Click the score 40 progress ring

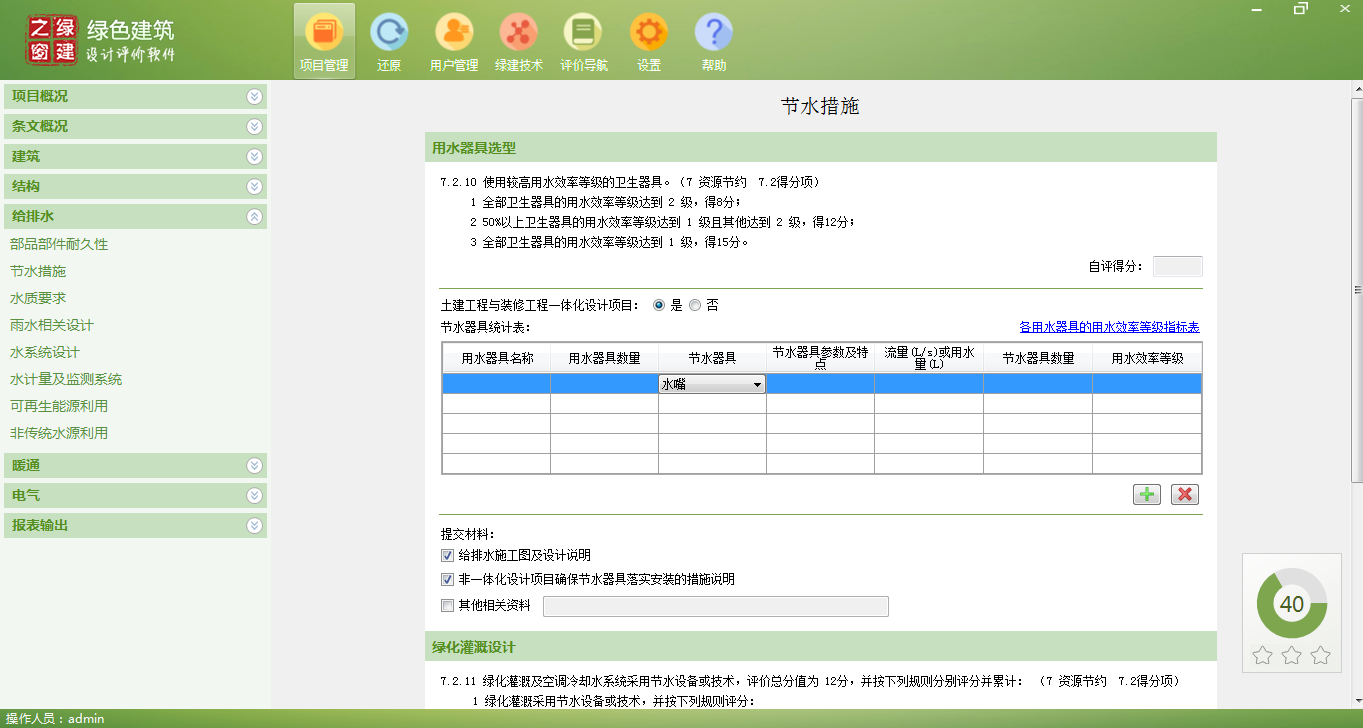coord(1291,604)
